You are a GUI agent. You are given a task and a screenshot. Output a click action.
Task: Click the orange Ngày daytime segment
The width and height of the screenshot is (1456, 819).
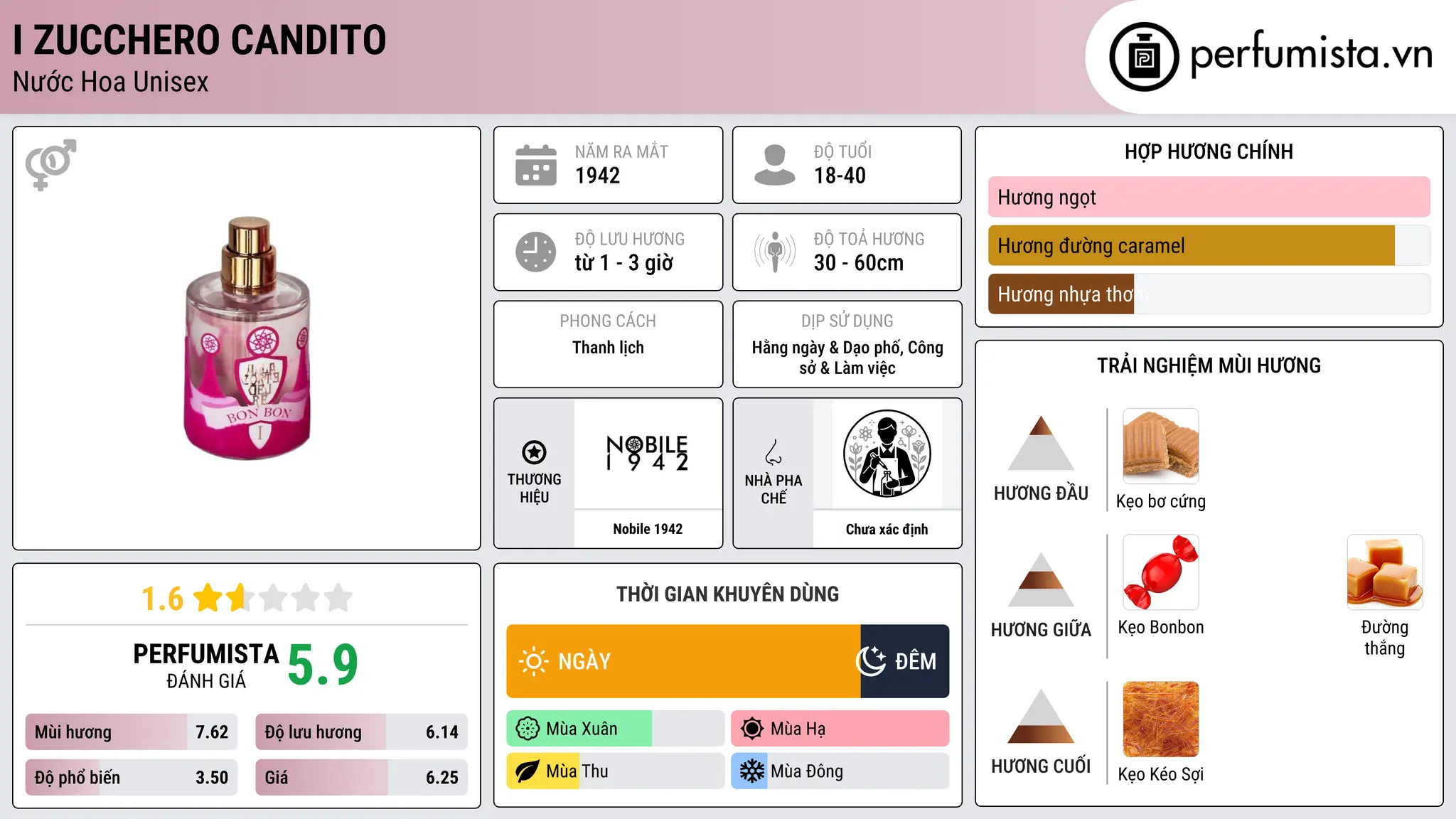coord(683,661)
